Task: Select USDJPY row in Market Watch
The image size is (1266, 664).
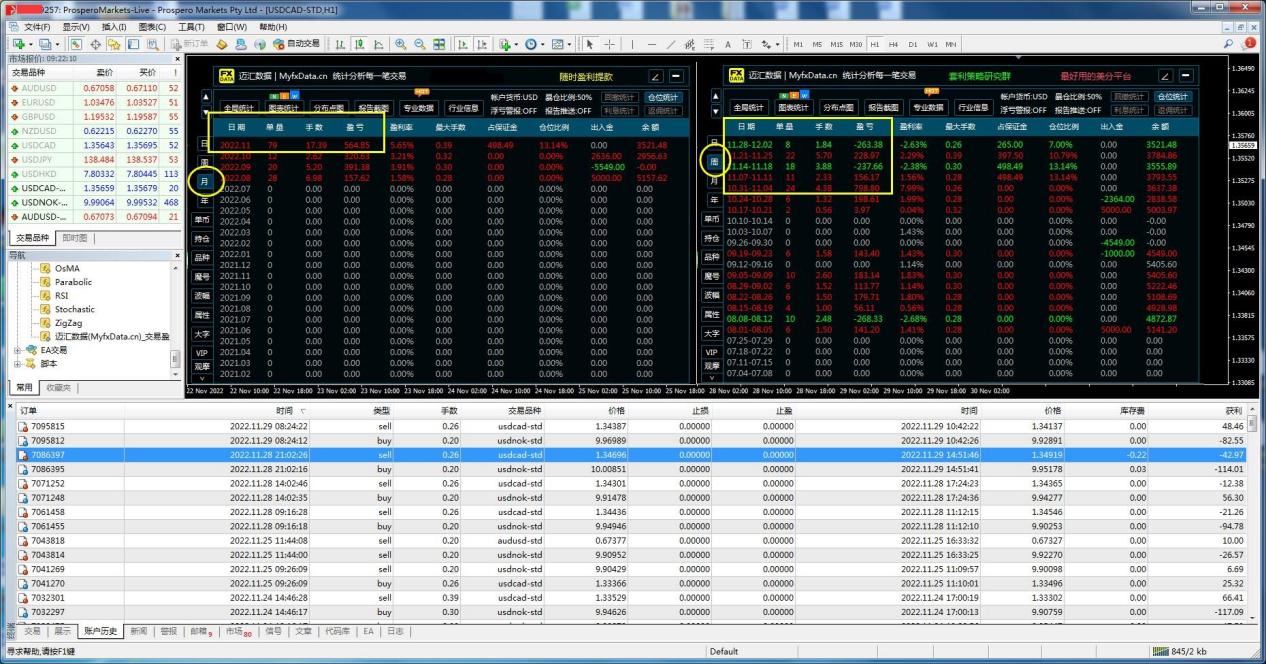Action: tap(94, 159)
